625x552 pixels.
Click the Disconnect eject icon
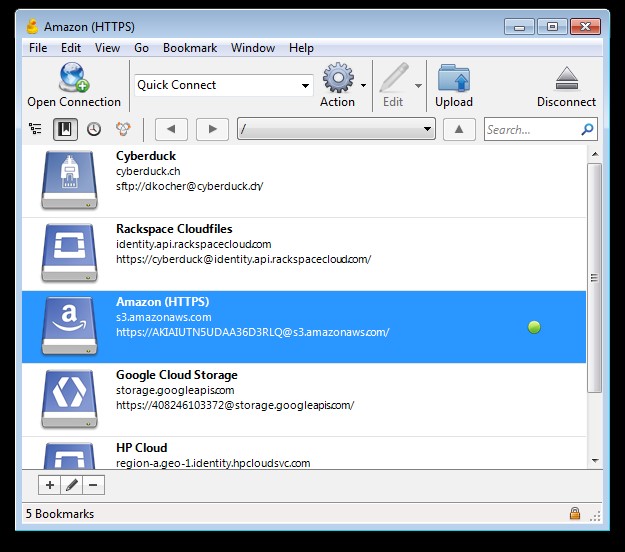click(x=566, y=79)
